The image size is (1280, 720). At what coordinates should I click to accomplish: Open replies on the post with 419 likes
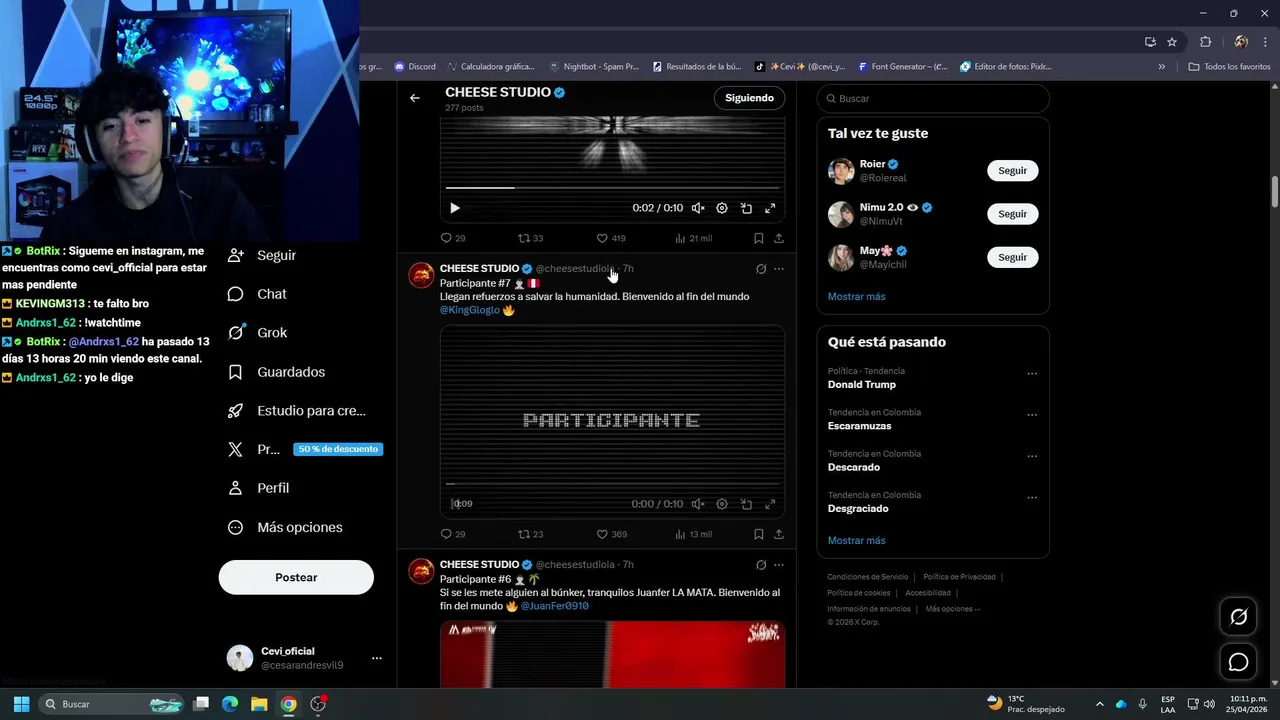point(453,238)
